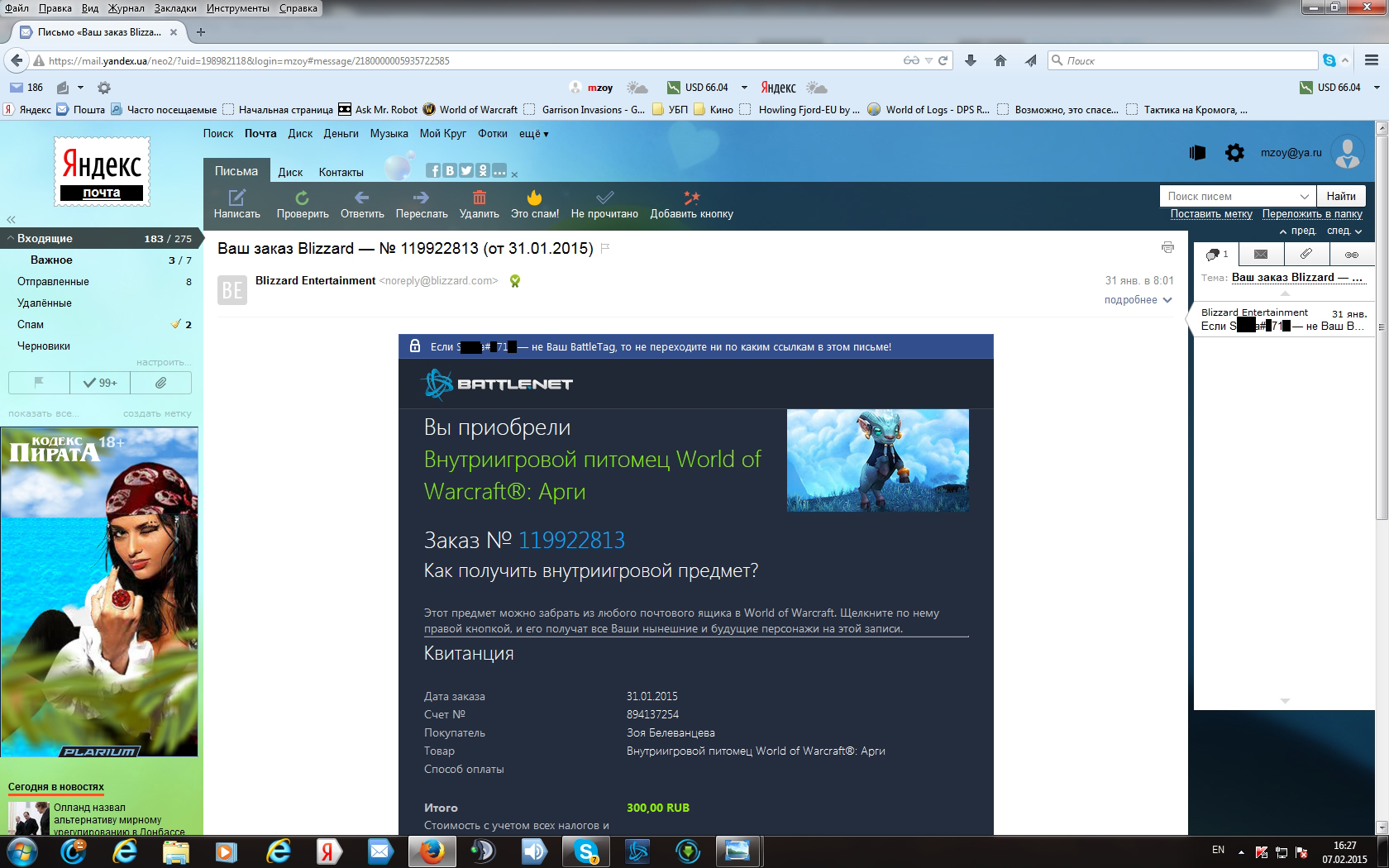Open the Firefox hamburger menu
Image resolution: width=1389 pixels, height=868 pixels.
coord(1372,60)
